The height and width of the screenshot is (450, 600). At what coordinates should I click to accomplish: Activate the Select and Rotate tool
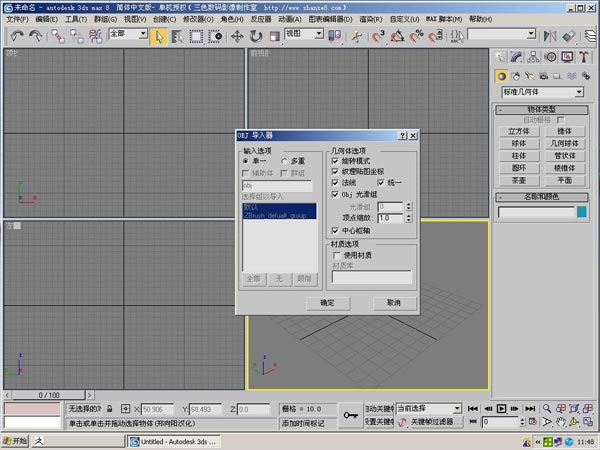point(256,37)
